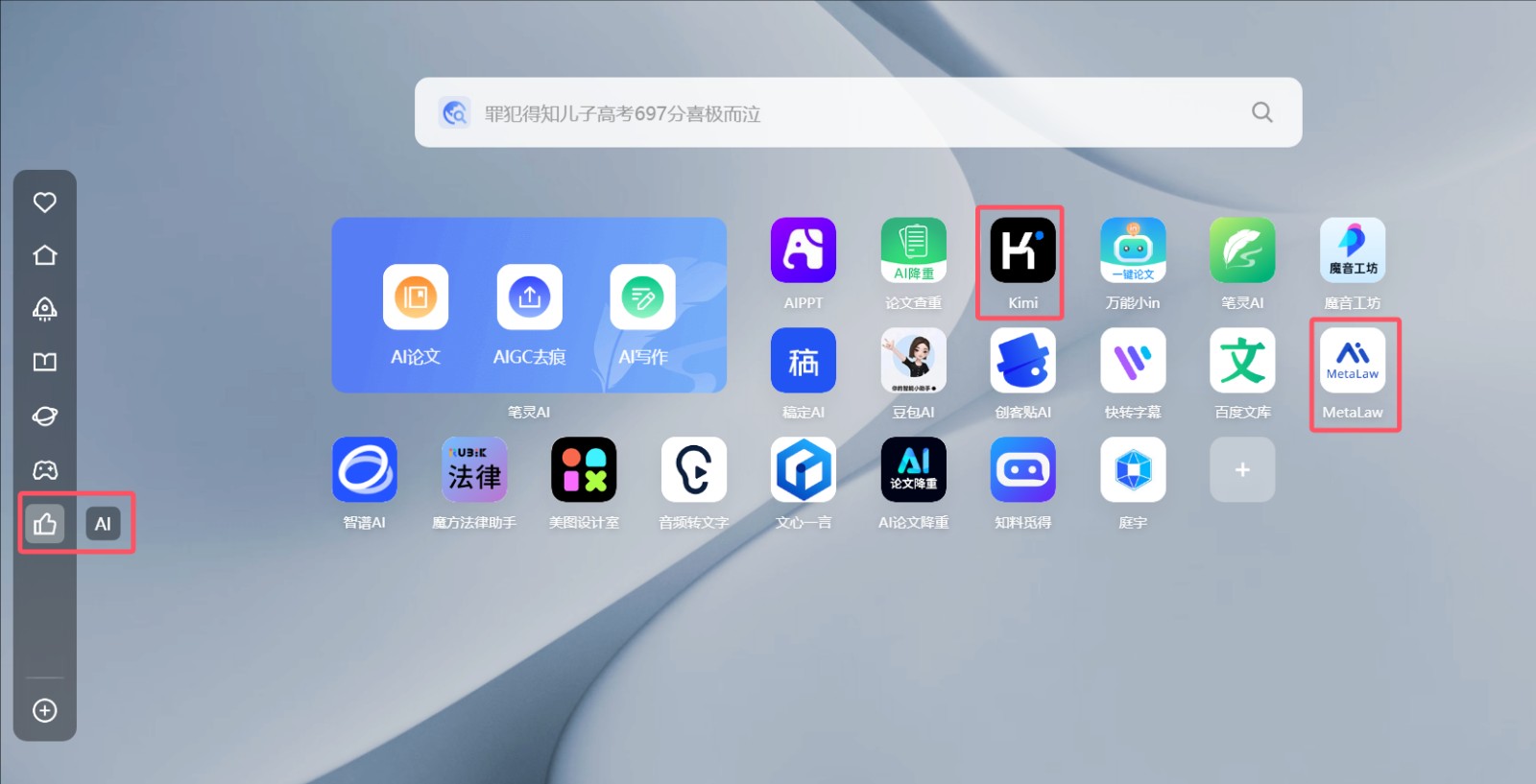
Task: Open AIGC去痕 in the 笔灵AI card
Action: [529, 297]
